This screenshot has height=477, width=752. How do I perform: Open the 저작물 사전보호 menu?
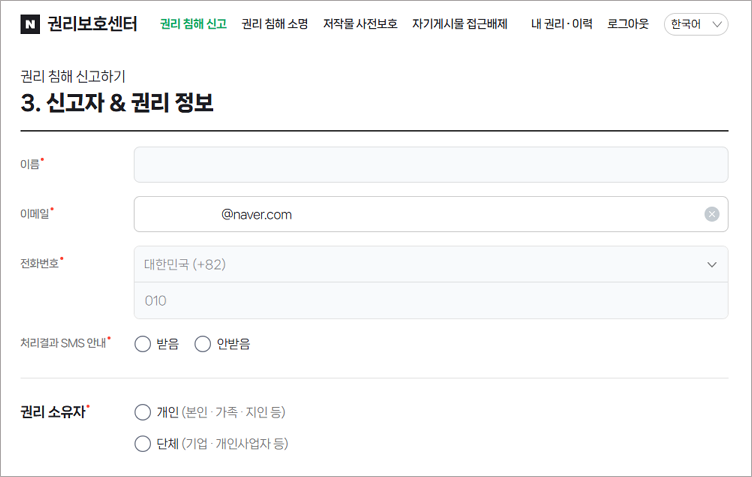pyautogui.click(x=359, y=24)
